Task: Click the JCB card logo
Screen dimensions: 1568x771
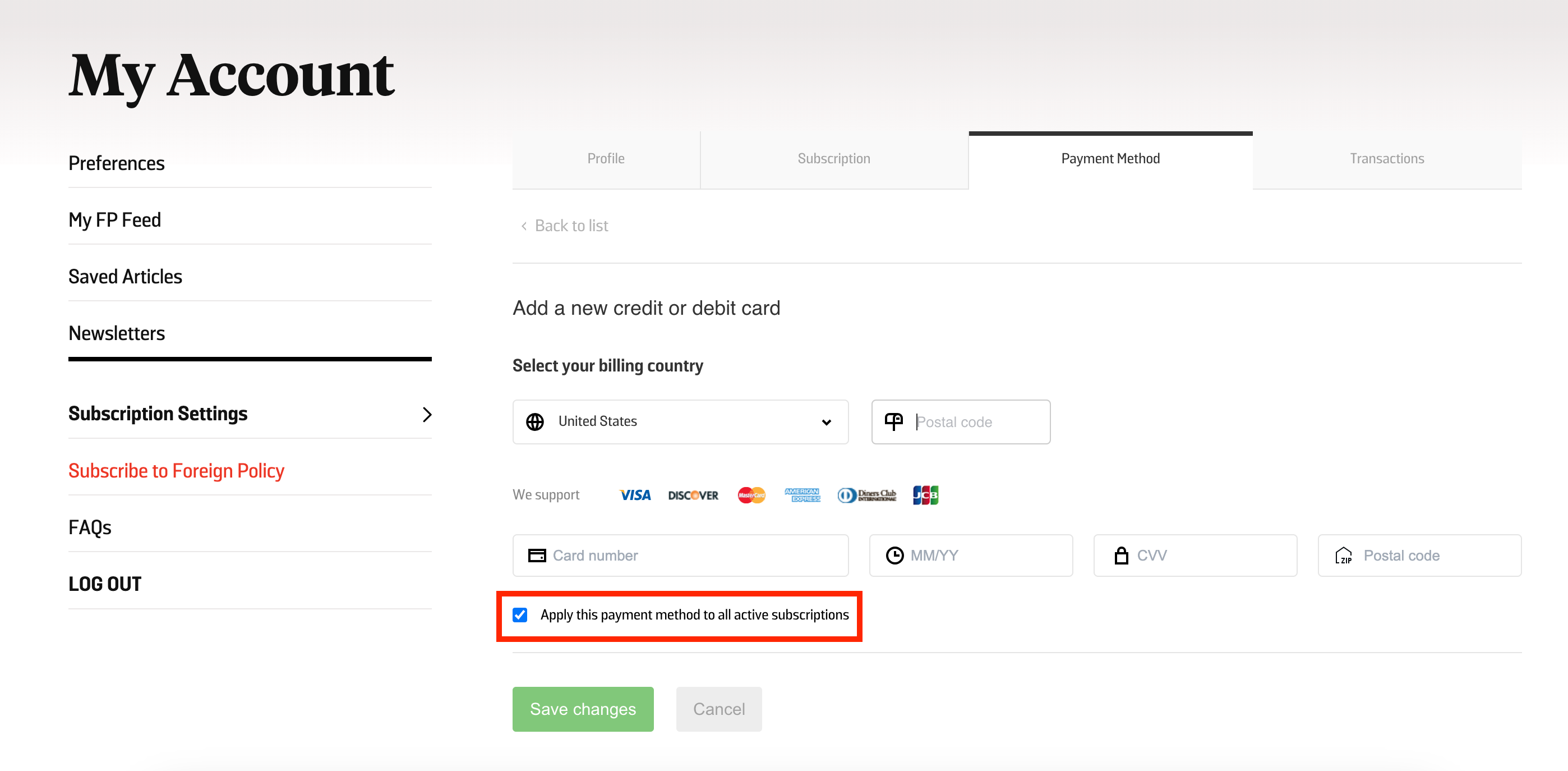Action: (925, 494)
